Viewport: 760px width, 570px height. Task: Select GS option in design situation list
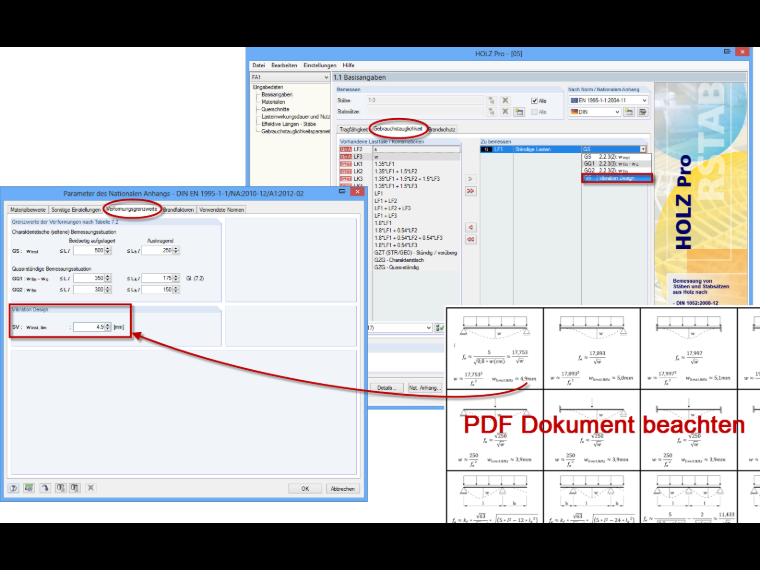pyautogui.click(x=617, y=157)
